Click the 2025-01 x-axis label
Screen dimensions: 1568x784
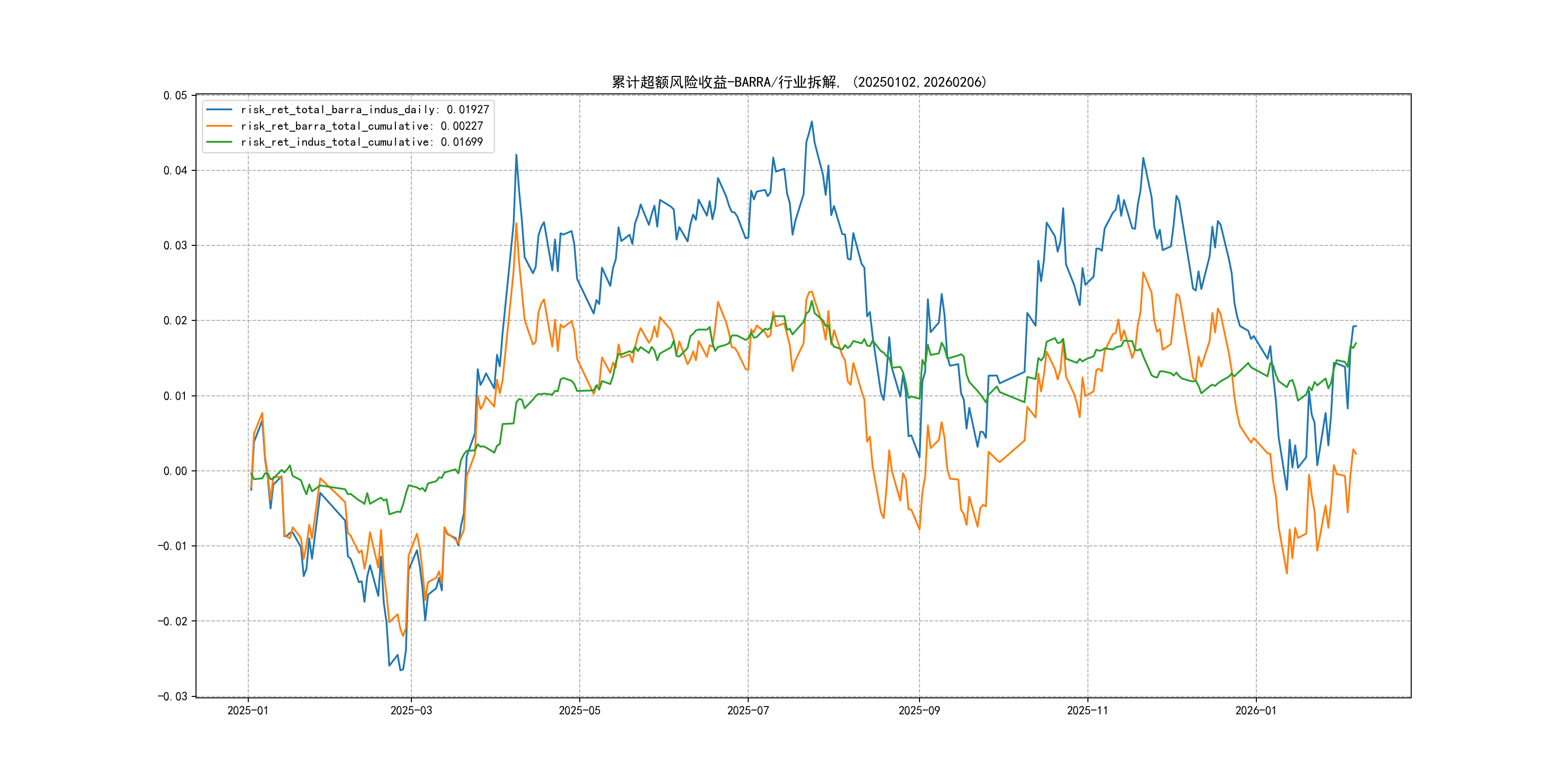(248, 710)
